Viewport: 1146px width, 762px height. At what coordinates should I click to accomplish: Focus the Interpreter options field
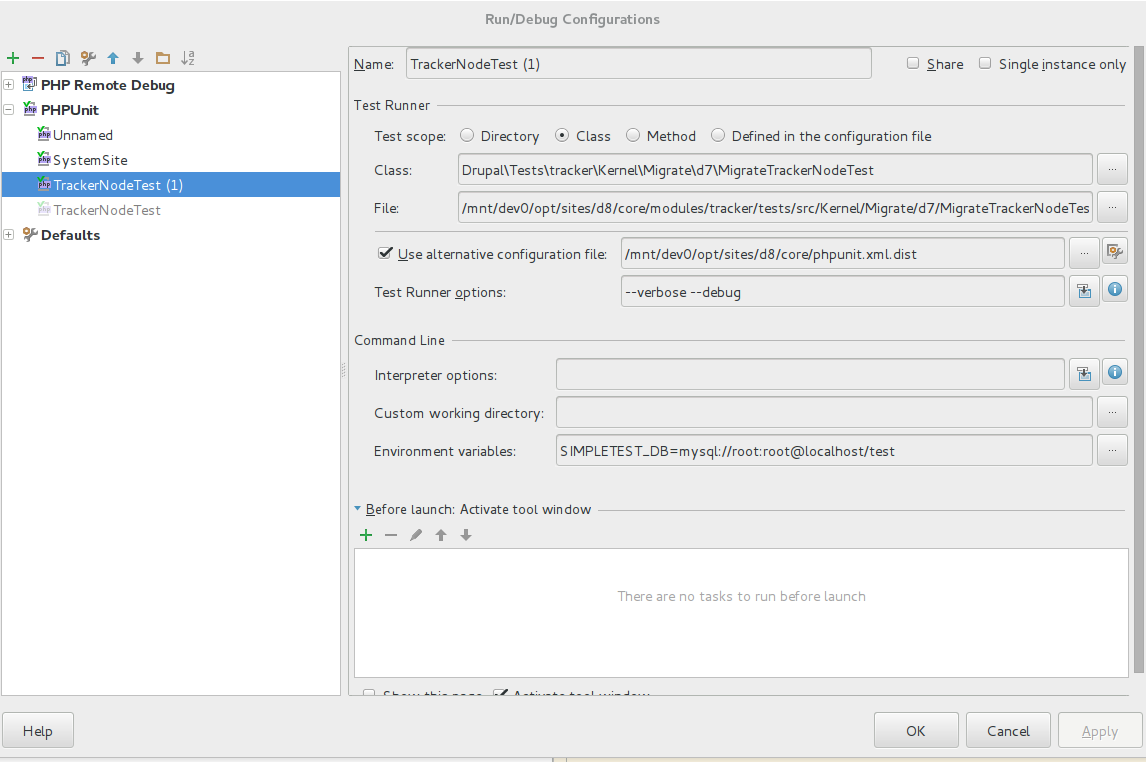810,374
